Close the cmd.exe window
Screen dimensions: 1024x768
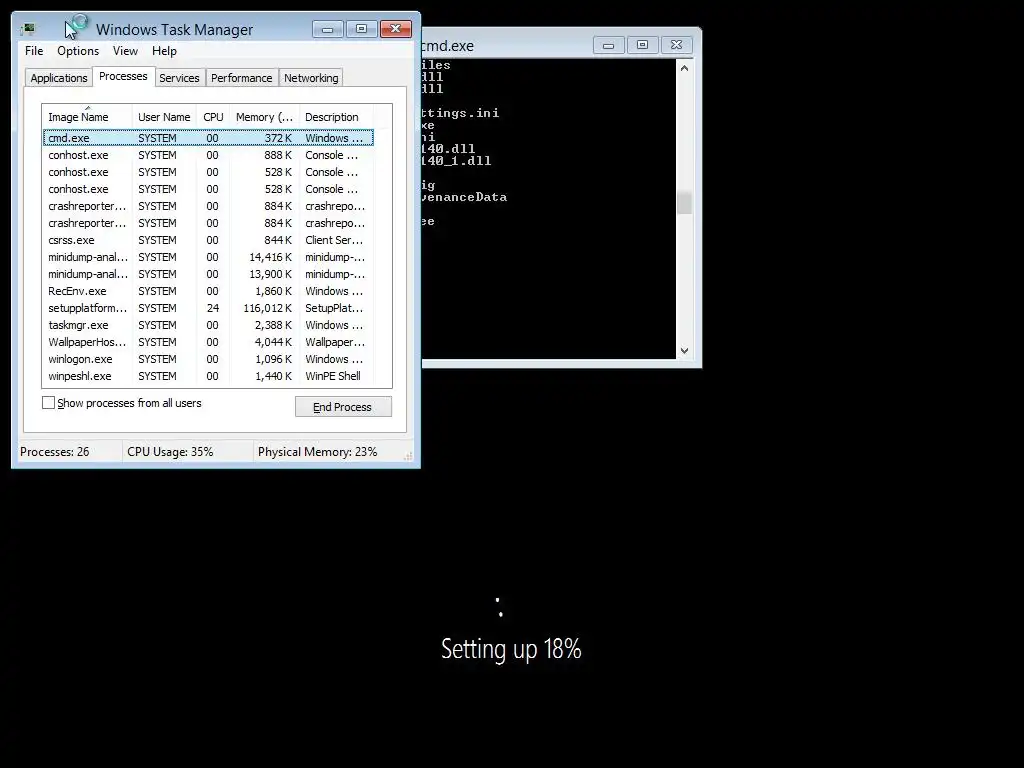677,45
